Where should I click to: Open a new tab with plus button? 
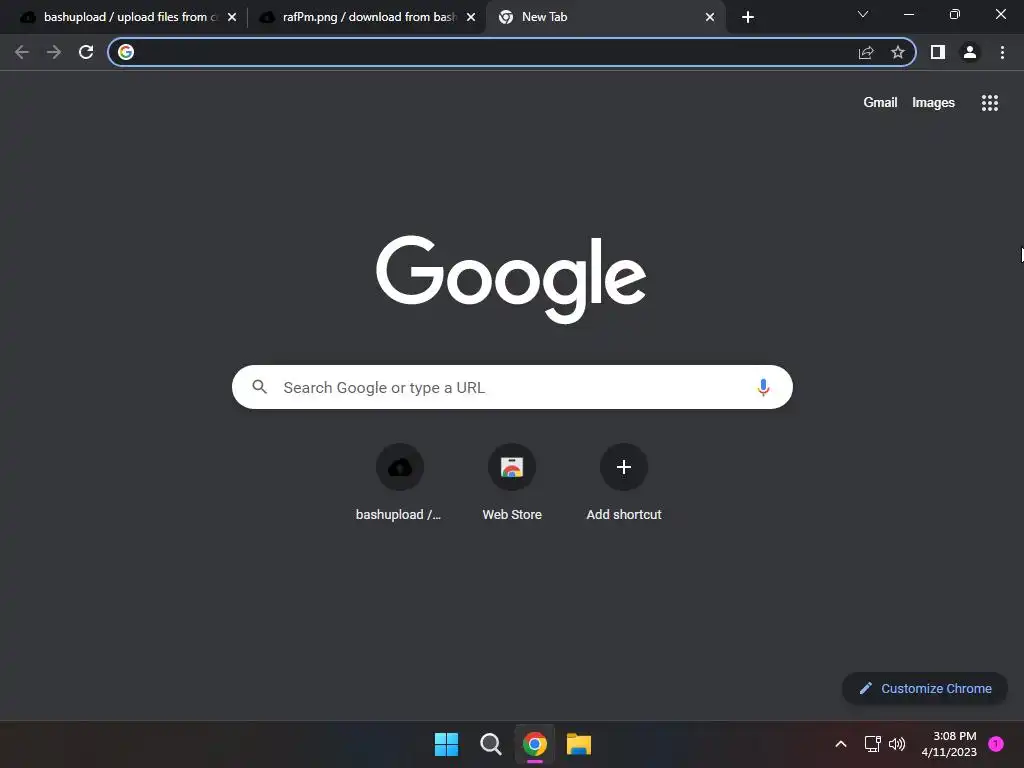tap(748, 17)
